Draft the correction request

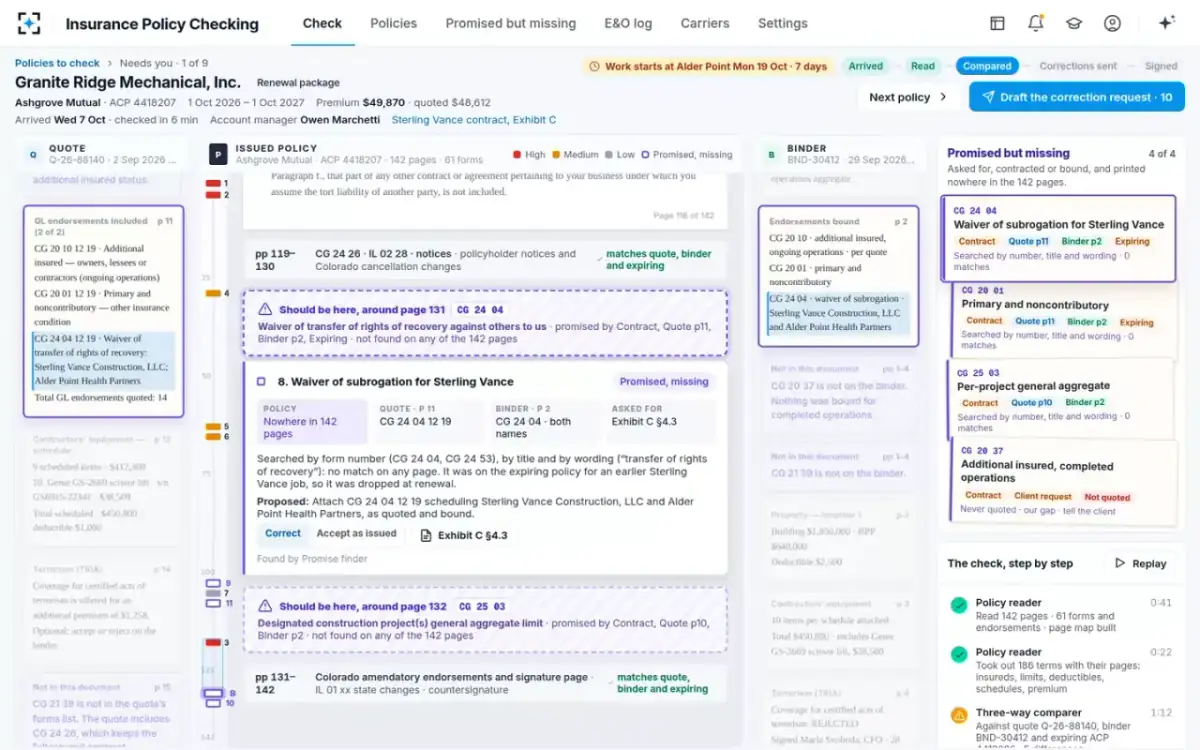(x=1077, y=97)
